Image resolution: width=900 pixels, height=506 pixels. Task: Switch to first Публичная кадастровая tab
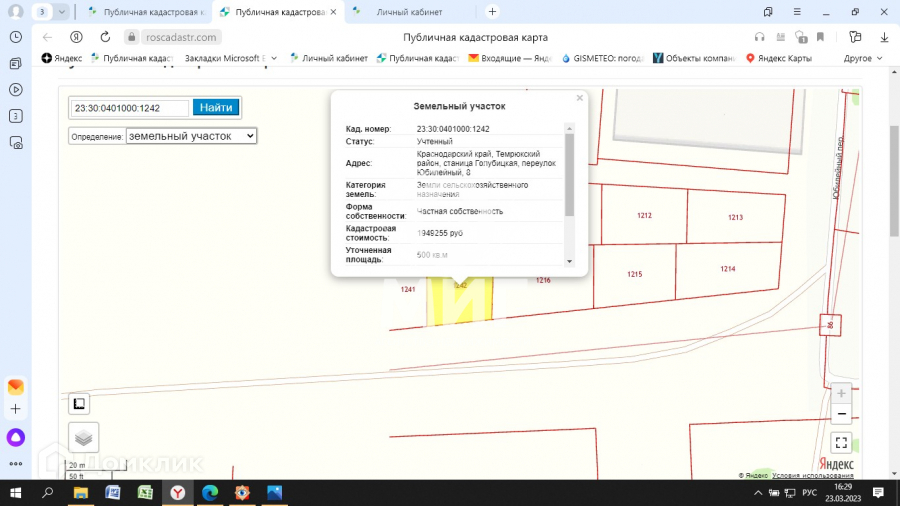pyautogui.click(x=147, y=11)
